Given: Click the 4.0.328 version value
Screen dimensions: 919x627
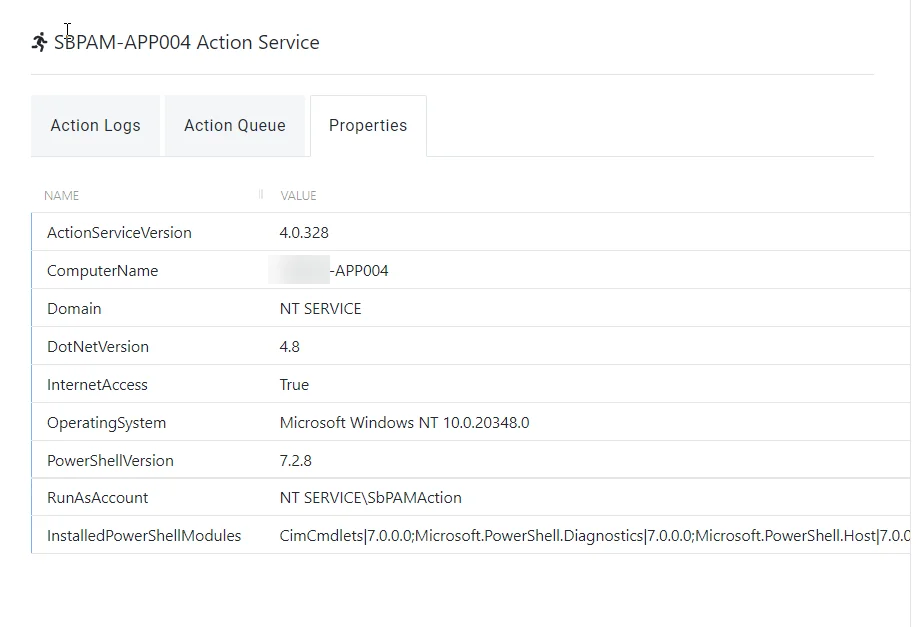Looking at the screenshot, I should (304, 233).
